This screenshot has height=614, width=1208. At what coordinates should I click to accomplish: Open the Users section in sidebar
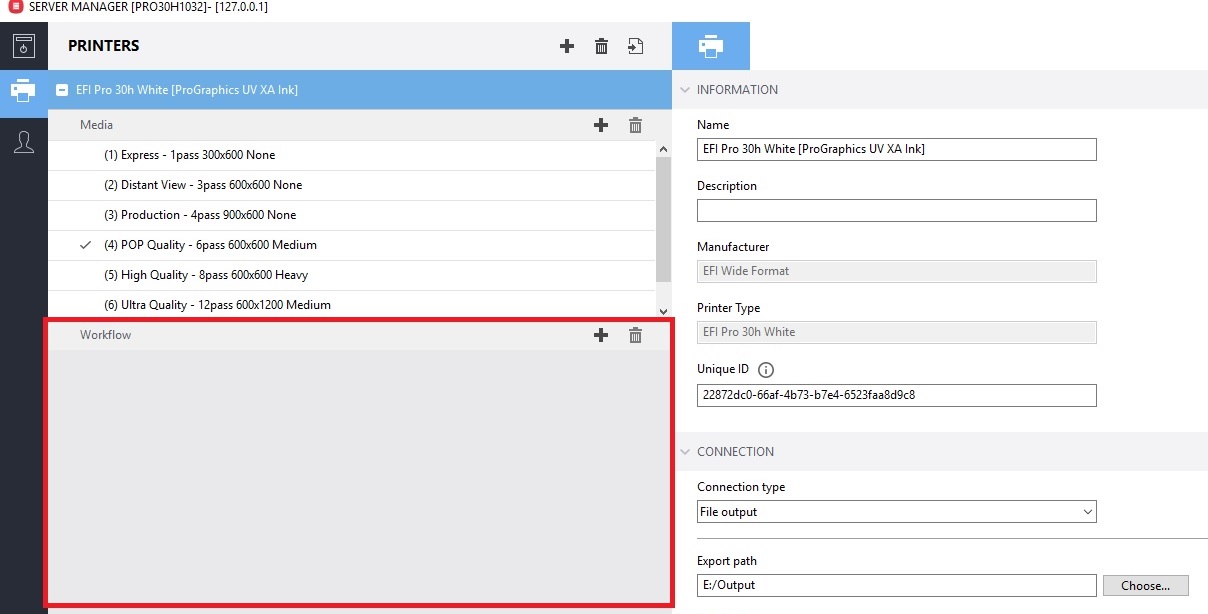(x=24, y=142)
